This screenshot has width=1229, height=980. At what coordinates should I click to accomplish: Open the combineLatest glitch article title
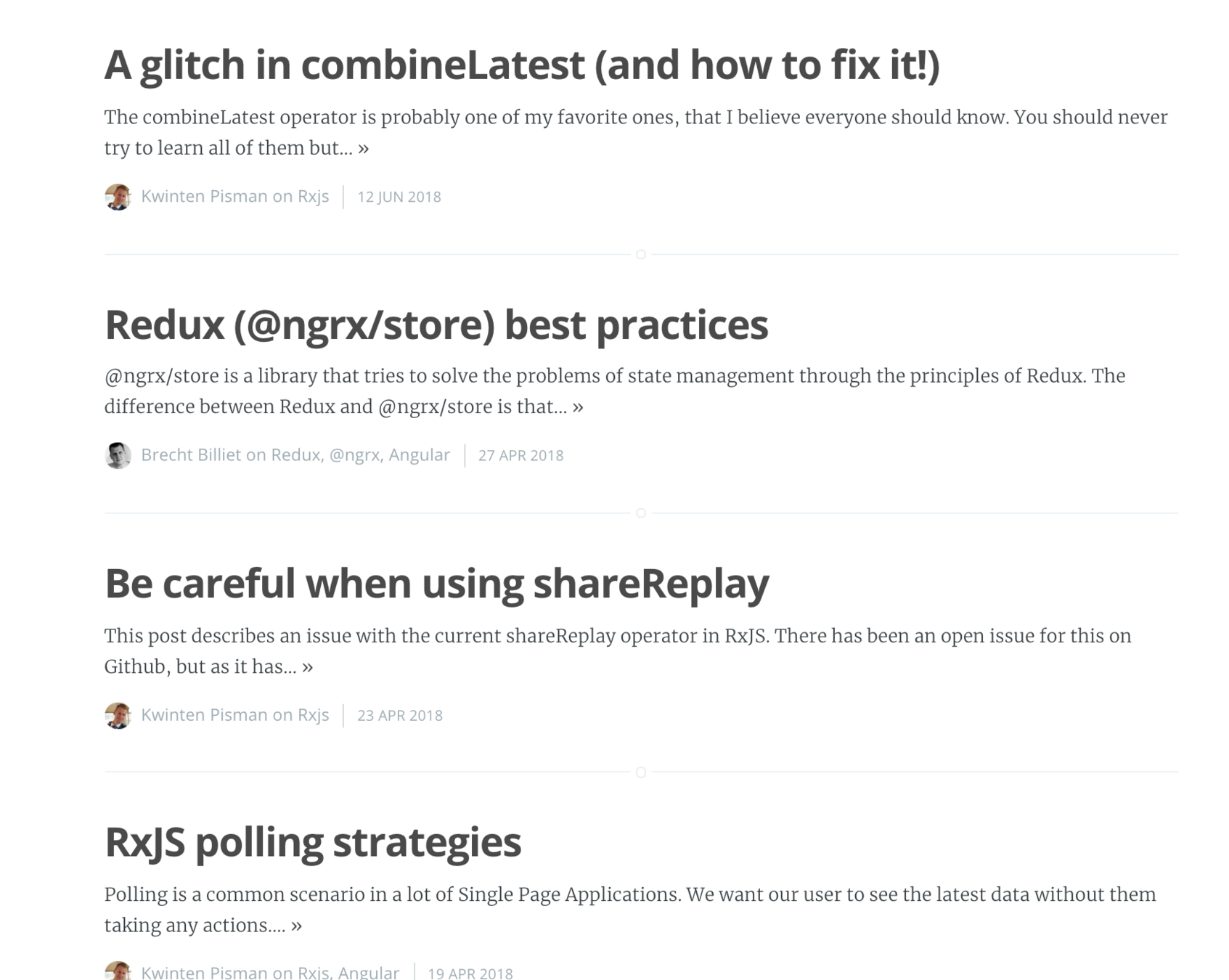pyautogui.click(x=522, y=65)
